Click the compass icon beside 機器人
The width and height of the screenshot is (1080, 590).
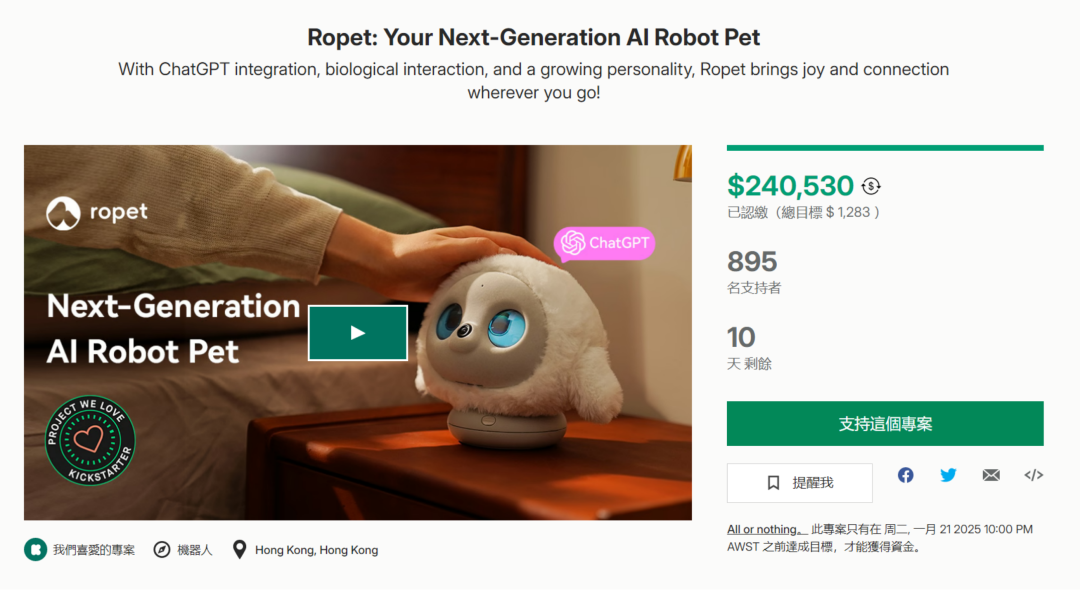[162, 549]
